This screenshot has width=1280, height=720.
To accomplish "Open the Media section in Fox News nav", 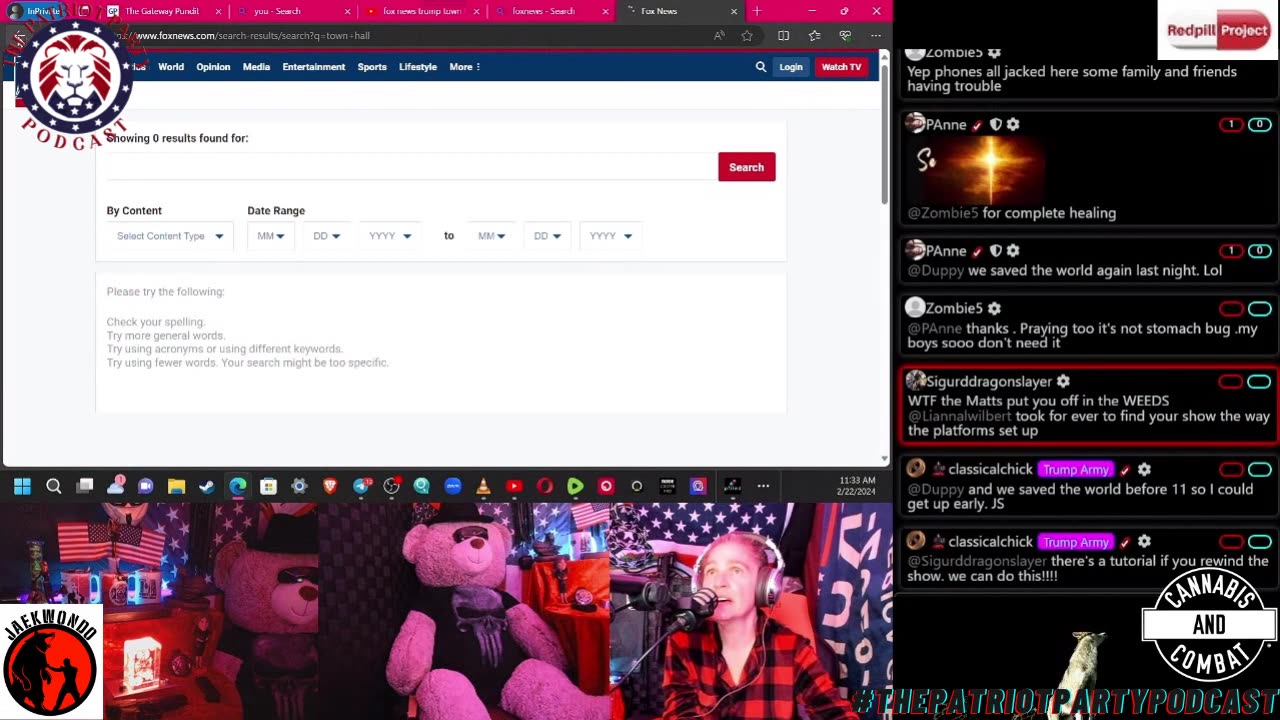I will (x=256, y=67).
